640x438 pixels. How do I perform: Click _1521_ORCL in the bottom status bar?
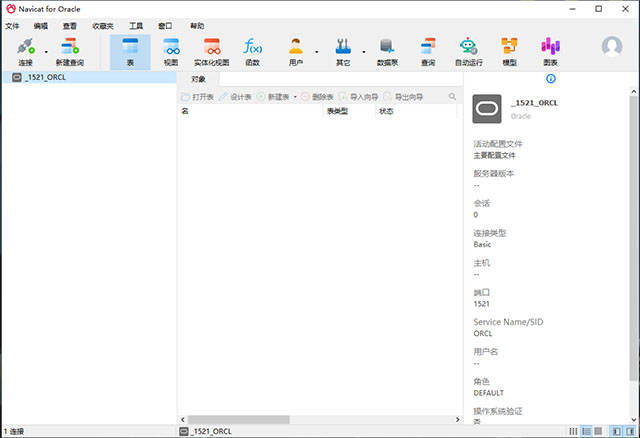[x=206, y=431]
